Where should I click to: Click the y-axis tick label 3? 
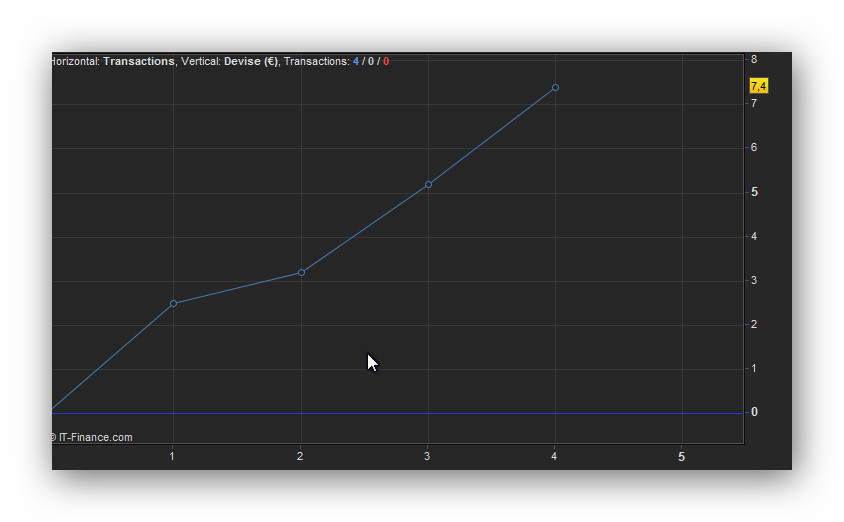pyautogui.click(x=754, y=280)
